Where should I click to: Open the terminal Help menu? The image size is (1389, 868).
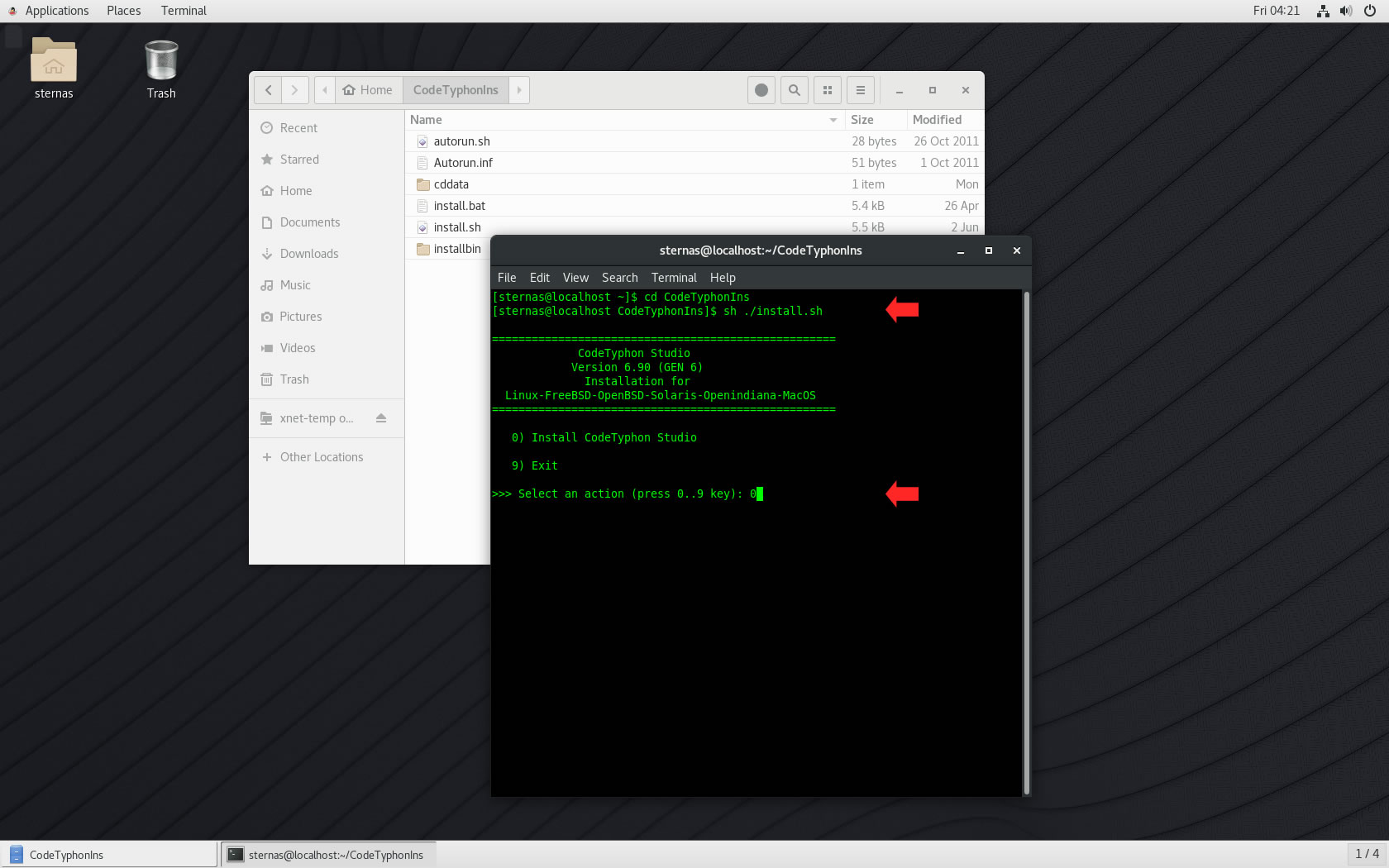pyautogui.click(x=723, y=278)
